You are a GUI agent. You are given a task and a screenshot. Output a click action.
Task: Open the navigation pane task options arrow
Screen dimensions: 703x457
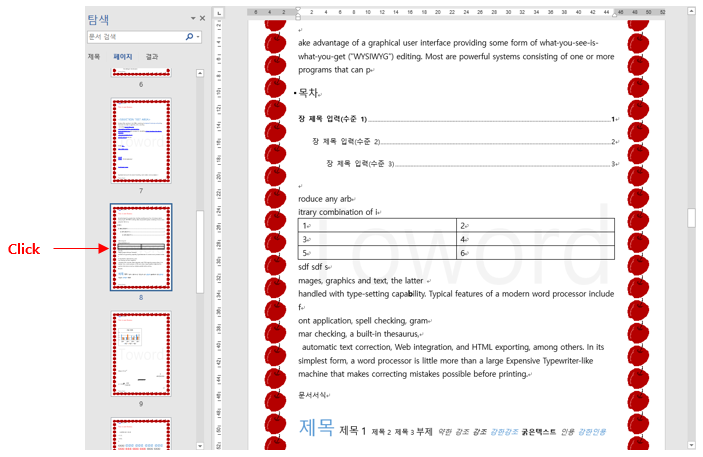(193, 18)
